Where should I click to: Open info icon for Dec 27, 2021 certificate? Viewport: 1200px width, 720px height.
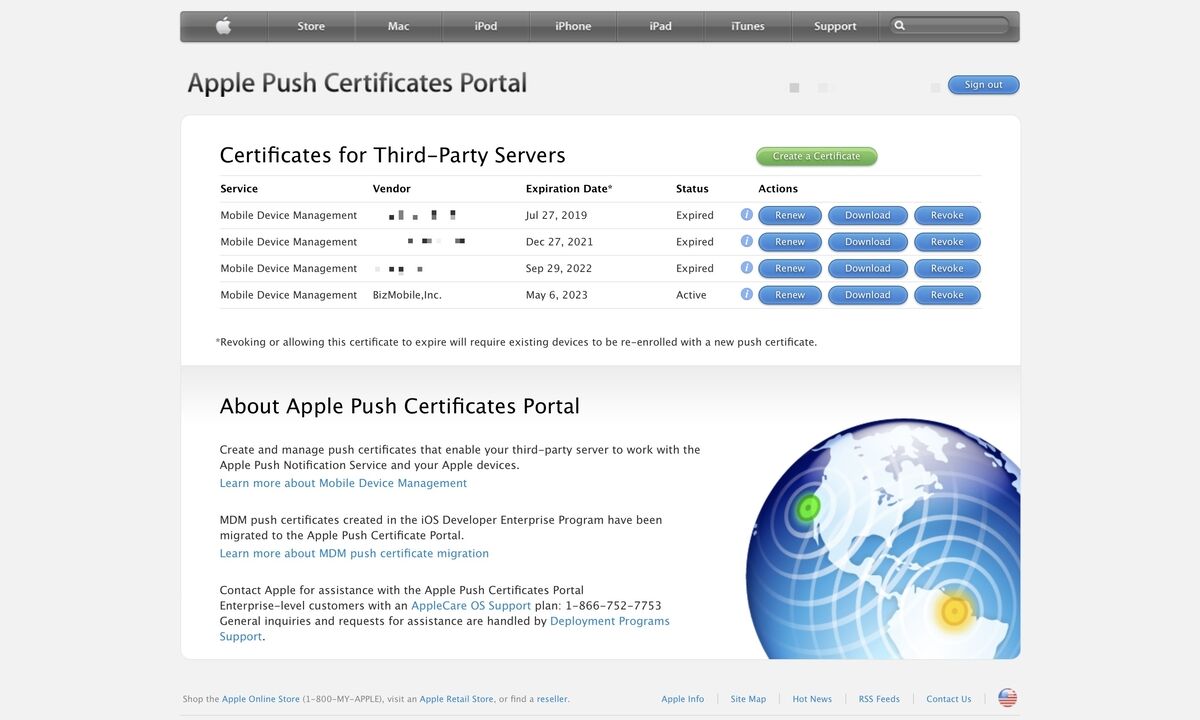coord(746,241)
